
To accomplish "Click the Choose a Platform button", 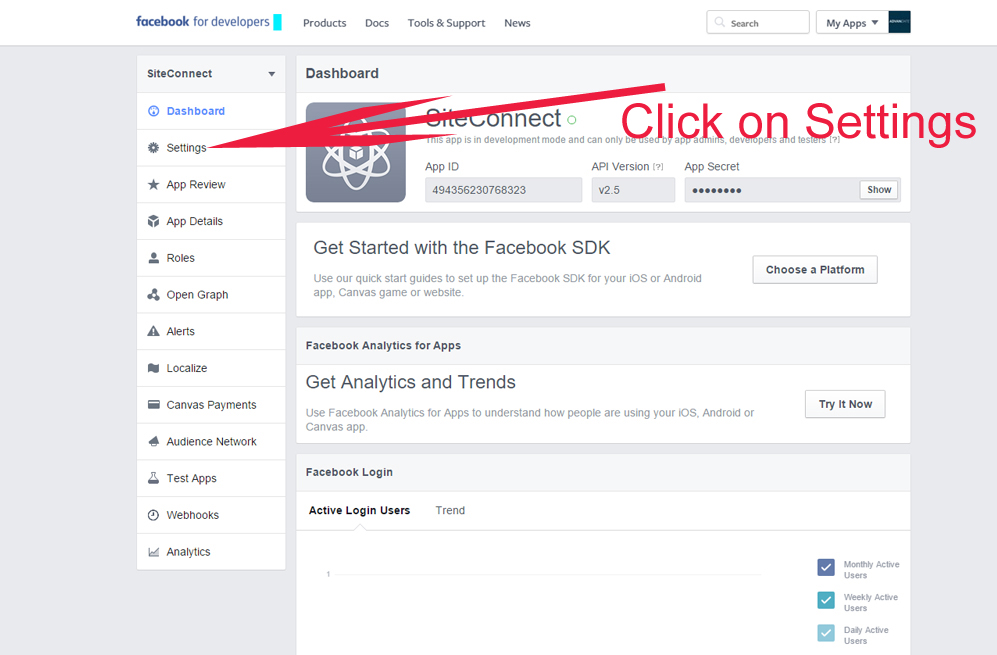I will pos(815,270).
